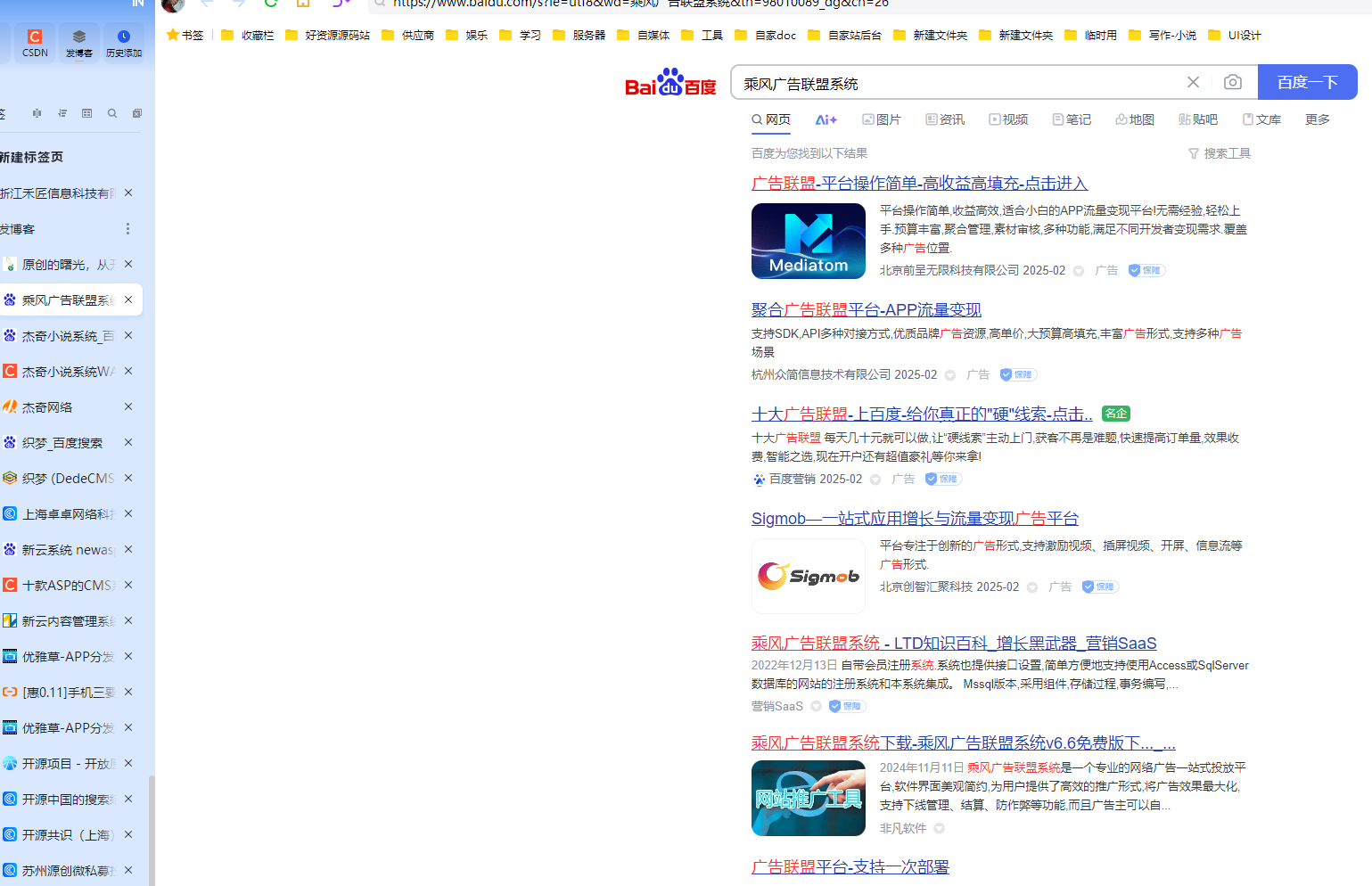The image size is (1372, 886).
Task: Click the 百度一下 search button
Action: tap(1308, 82)
